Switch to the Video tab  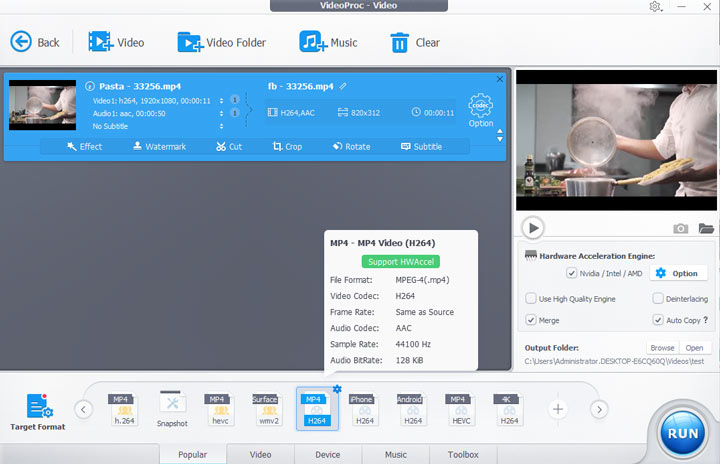(260, 454)
